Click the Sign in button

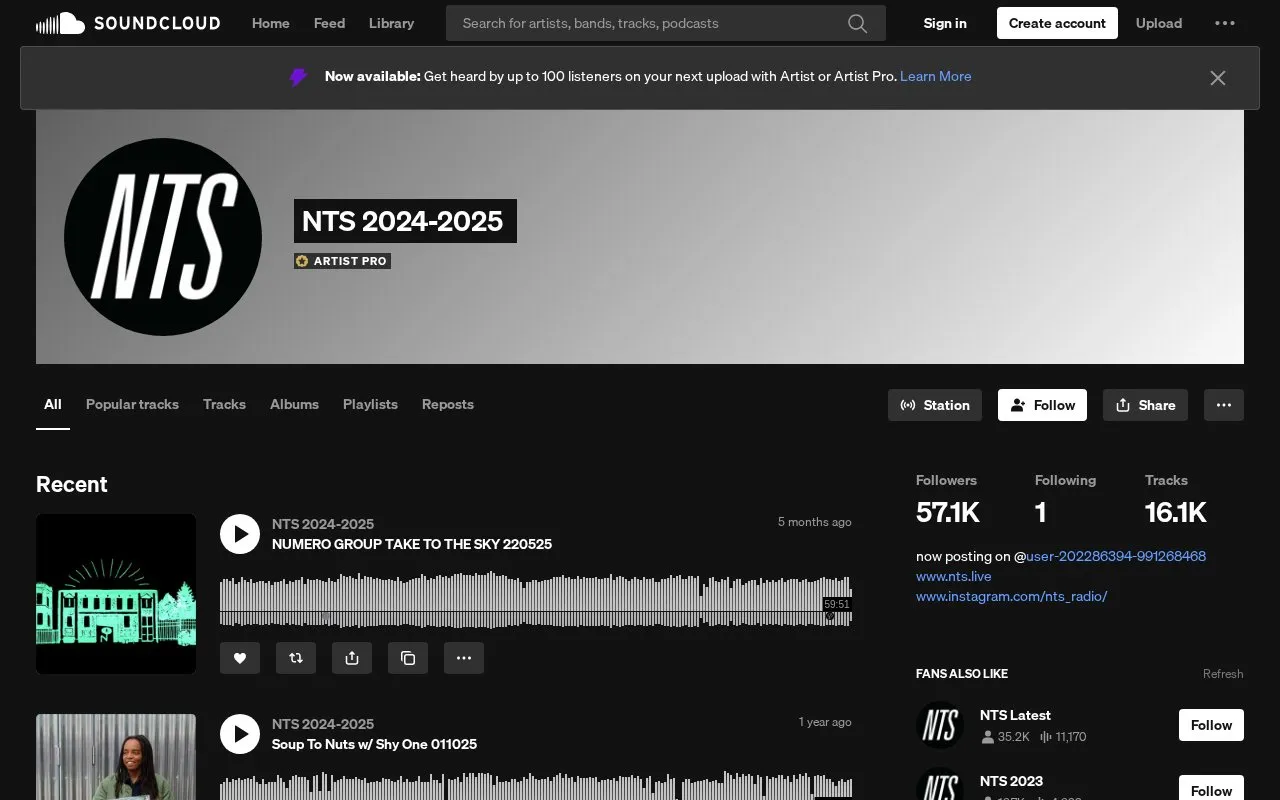point(945,23)
